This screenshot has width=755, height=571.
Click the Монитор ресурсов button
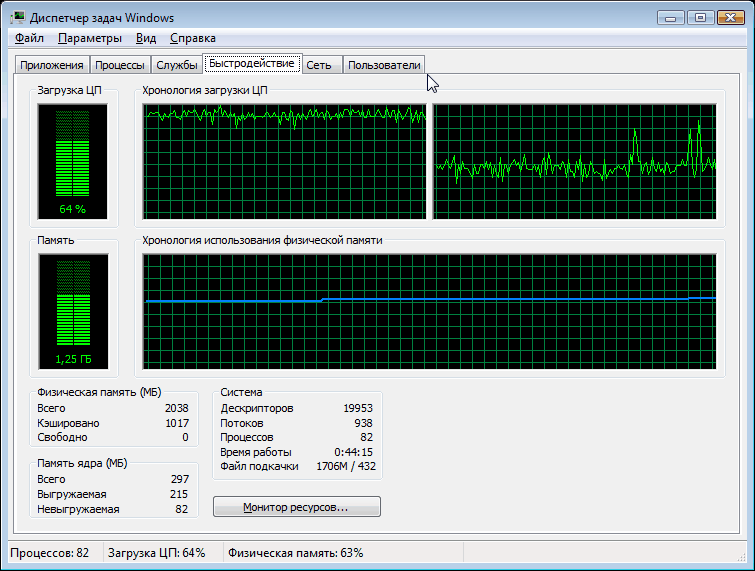297,507
